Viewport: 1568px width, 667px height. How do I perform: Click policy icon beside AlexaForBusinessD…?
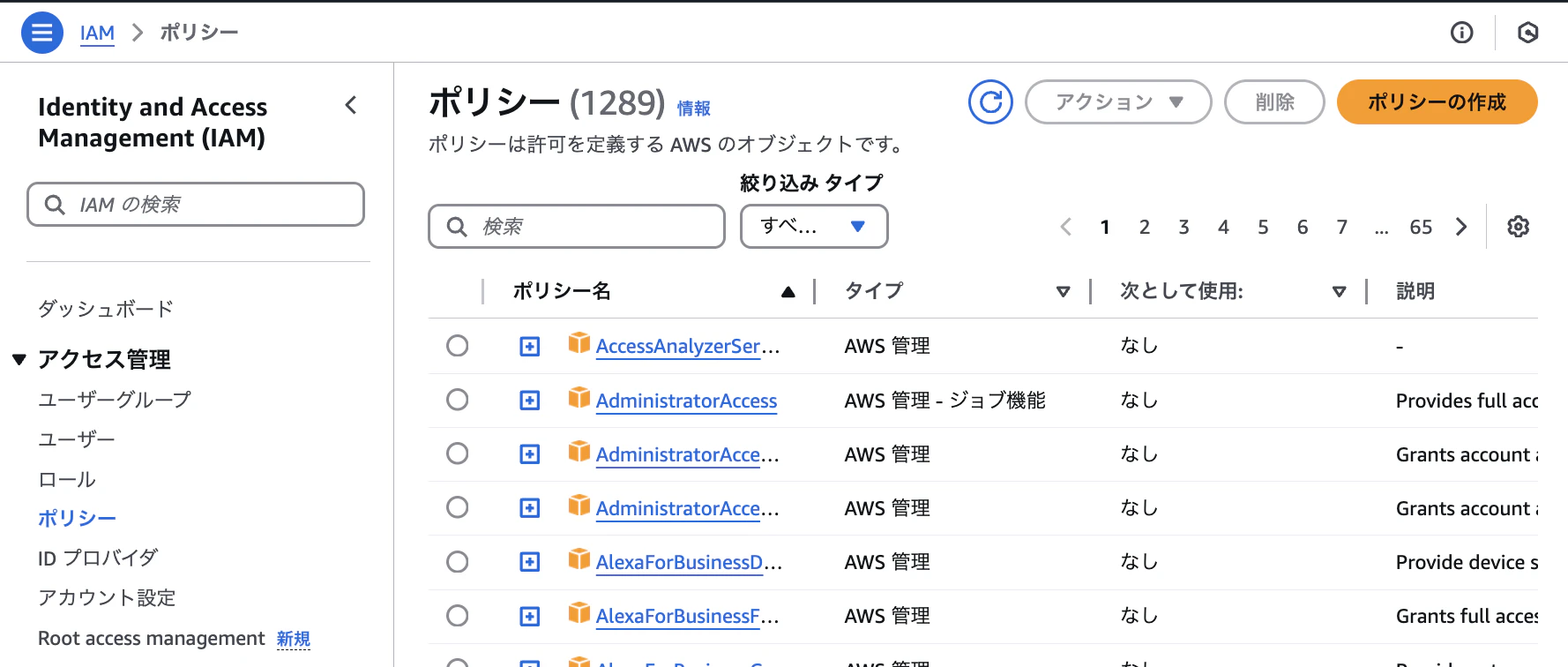[x=579, y=559]
